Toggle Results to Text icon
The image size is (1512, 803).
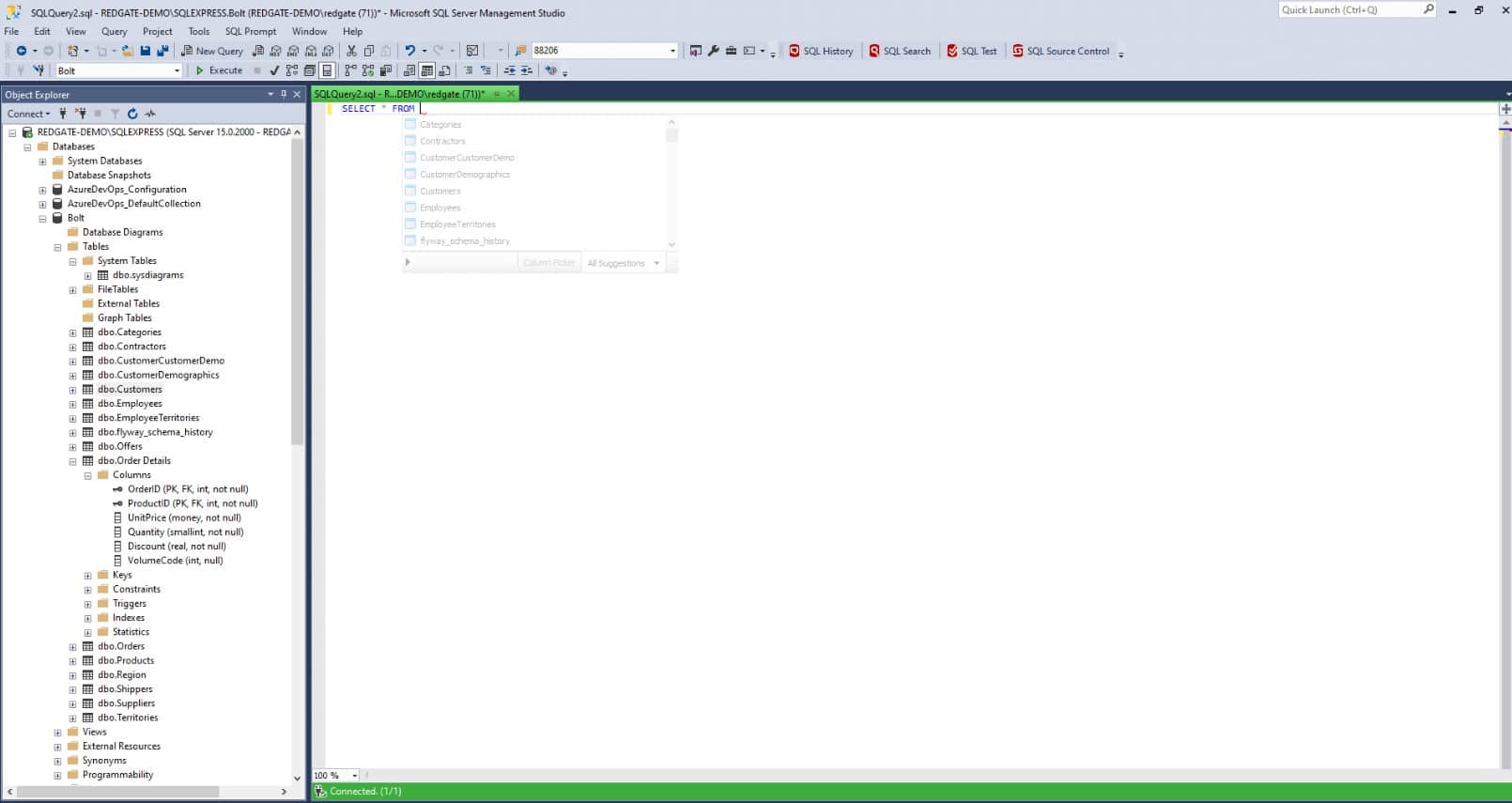click(409, 70)
